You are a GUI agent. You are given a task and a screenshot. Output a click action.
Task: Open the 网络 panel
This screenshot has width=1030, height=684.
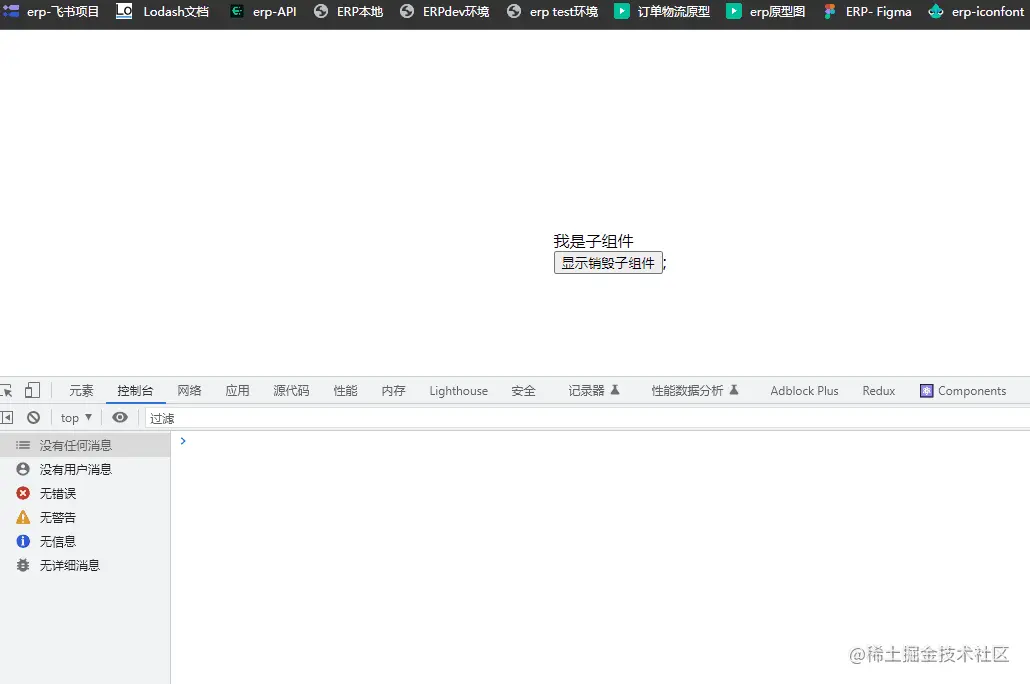[x=190, y=390]
